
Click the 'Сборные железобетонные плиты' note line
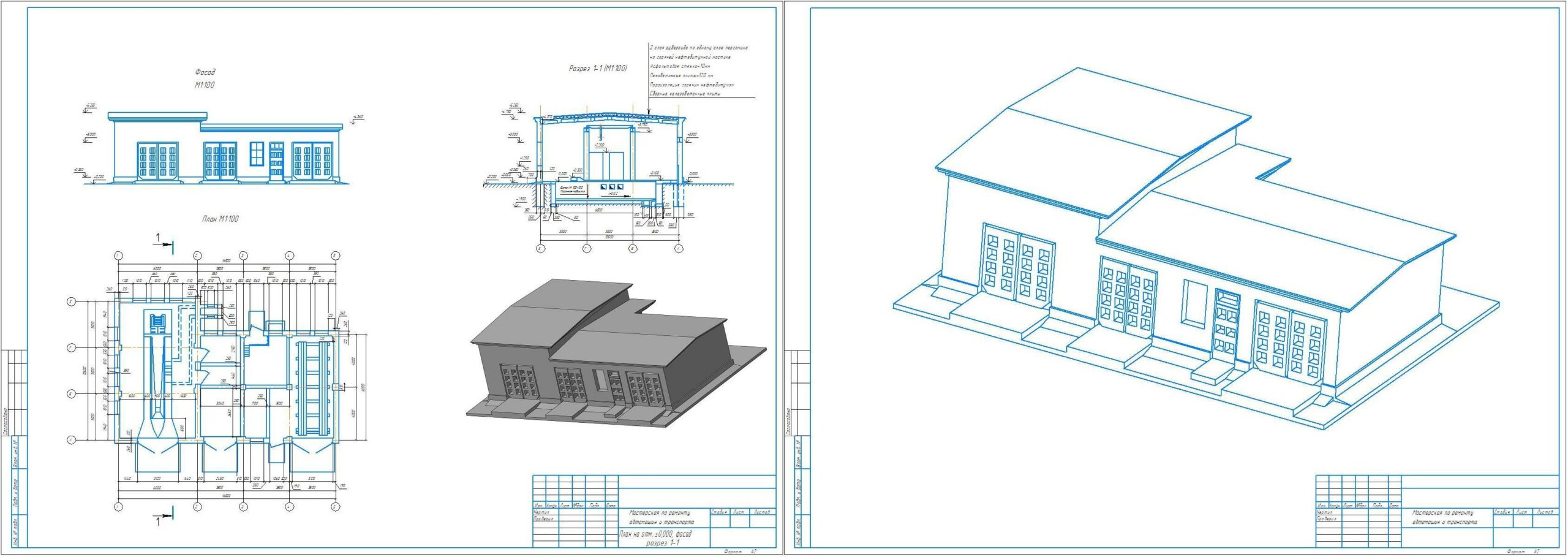pos(685,94)
